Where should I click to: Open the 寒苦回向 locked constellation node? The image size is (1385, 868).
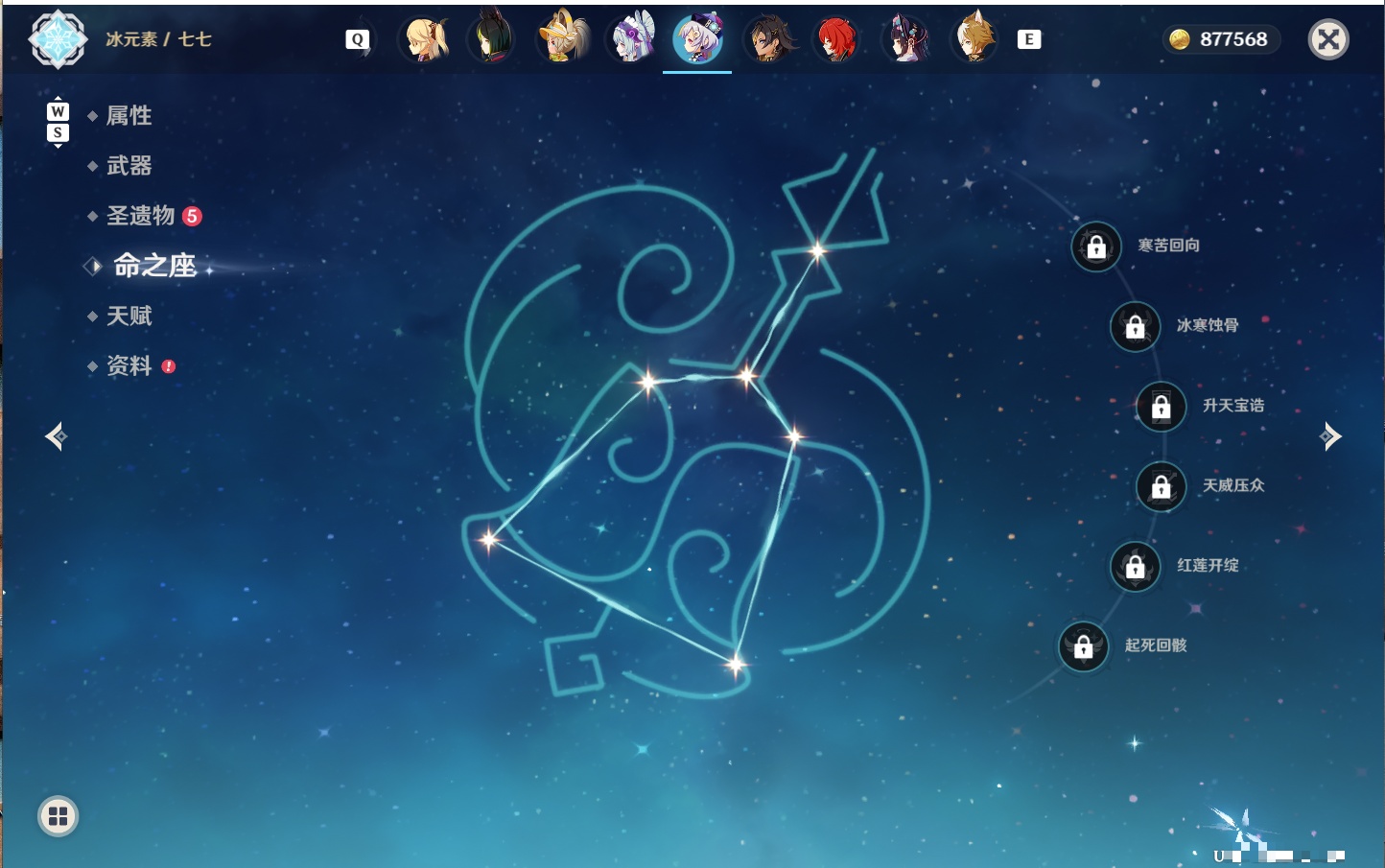pos(1096,246)
